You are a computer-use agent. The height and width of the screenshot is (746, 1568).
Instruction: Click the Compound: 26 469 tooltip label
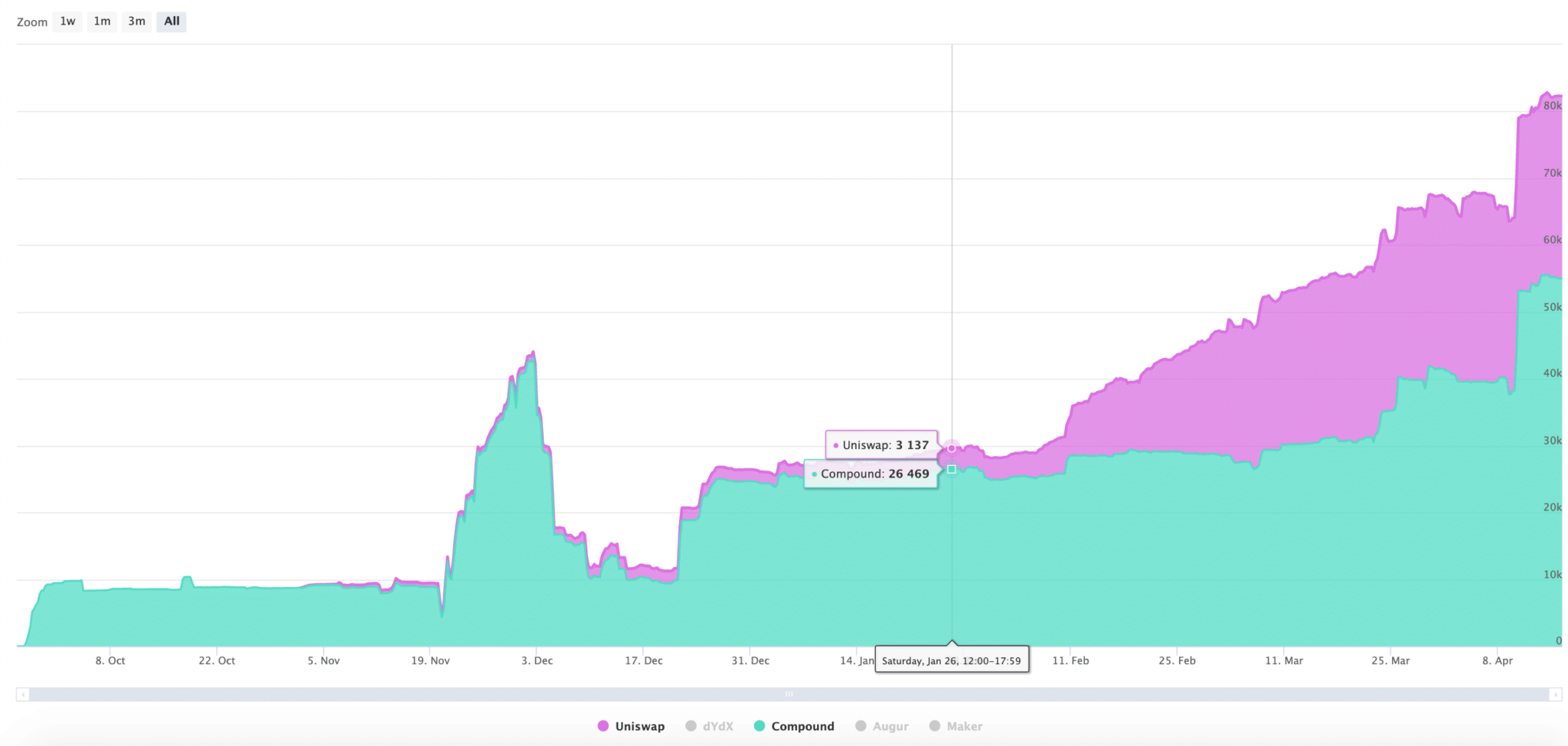click(x=871, y=474)
